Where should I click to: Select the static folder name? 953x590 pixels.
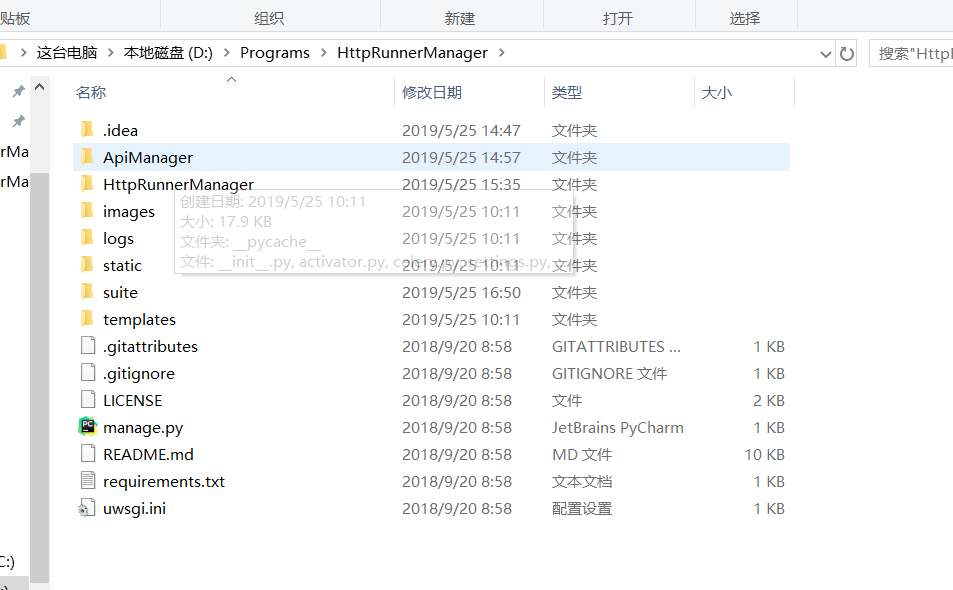[122, 266]
